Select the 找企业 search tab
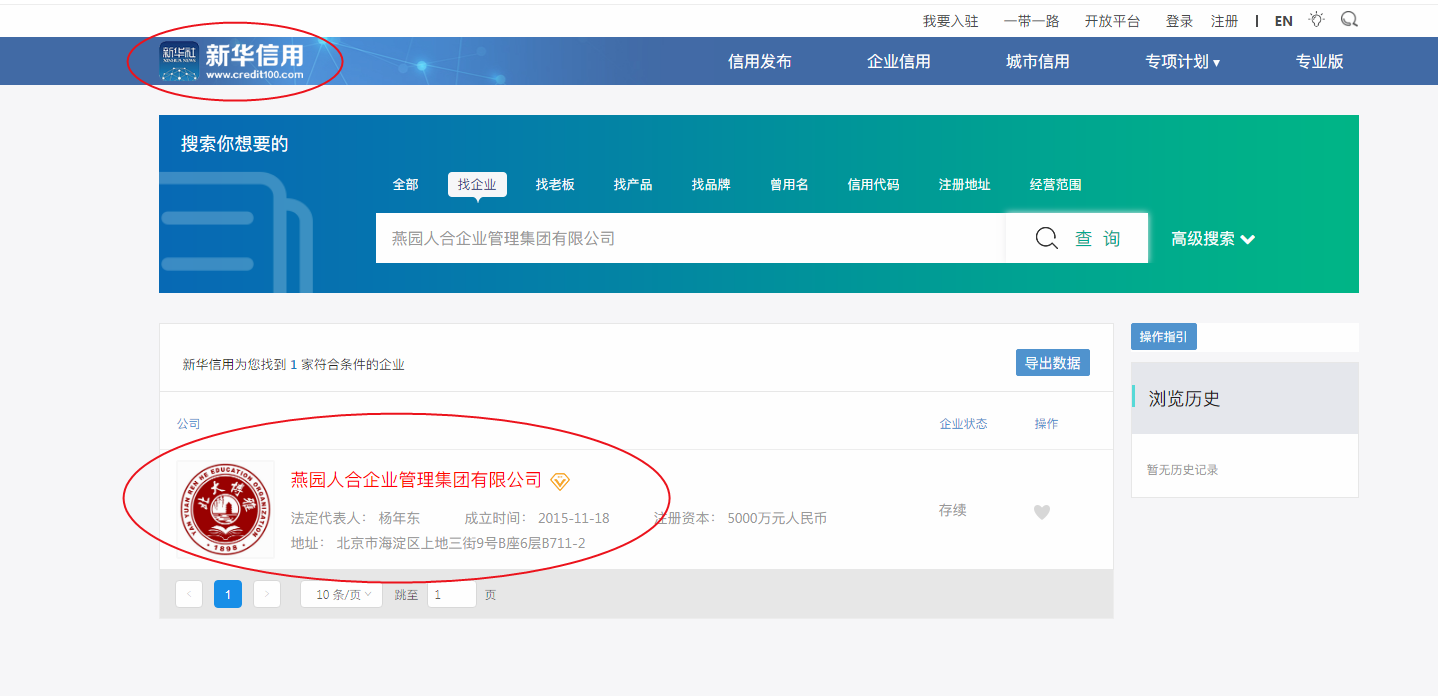Viewport: 1438px width, 696px height. point(477,185)
